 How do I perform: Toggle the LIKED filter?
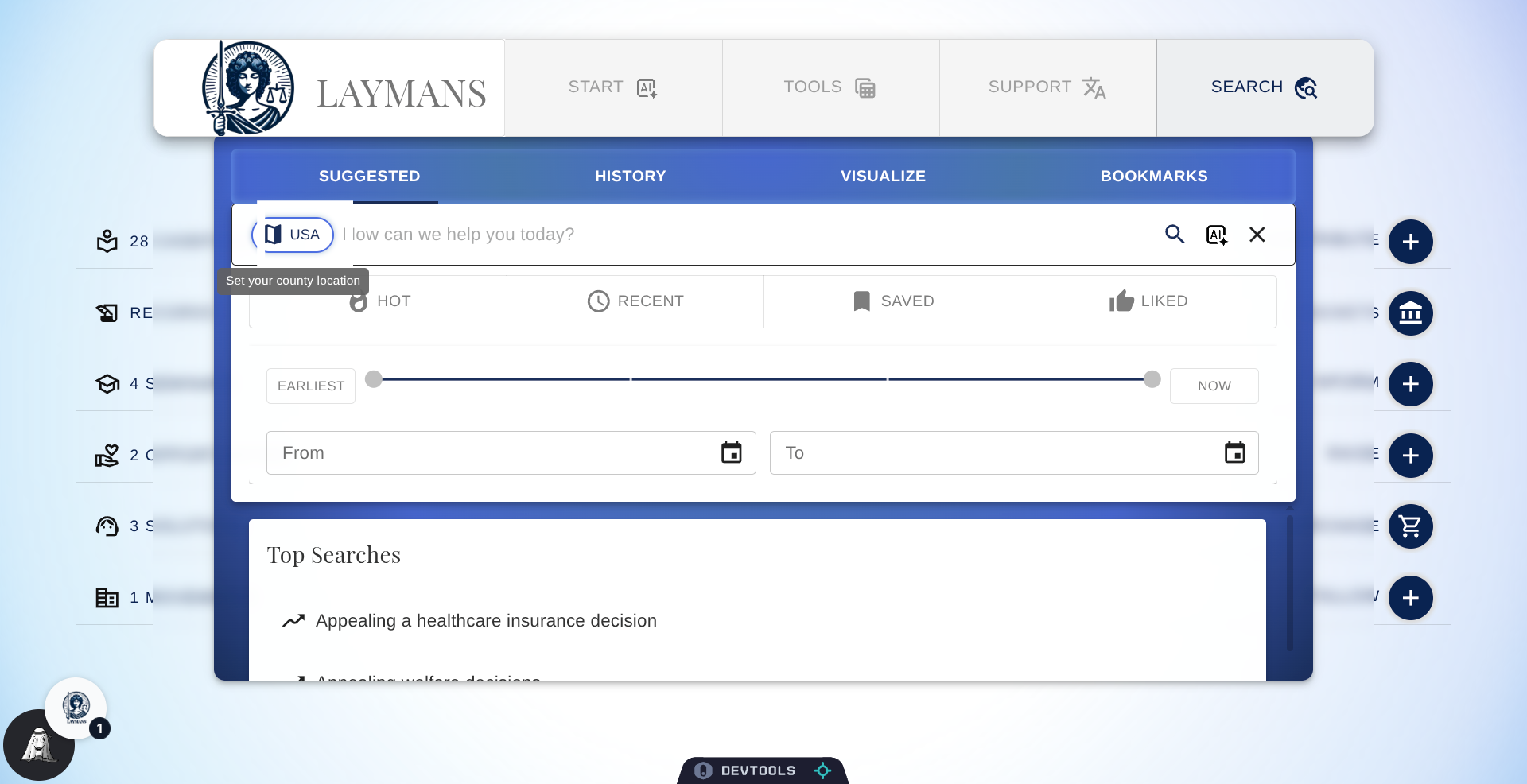pos(1148,301)
